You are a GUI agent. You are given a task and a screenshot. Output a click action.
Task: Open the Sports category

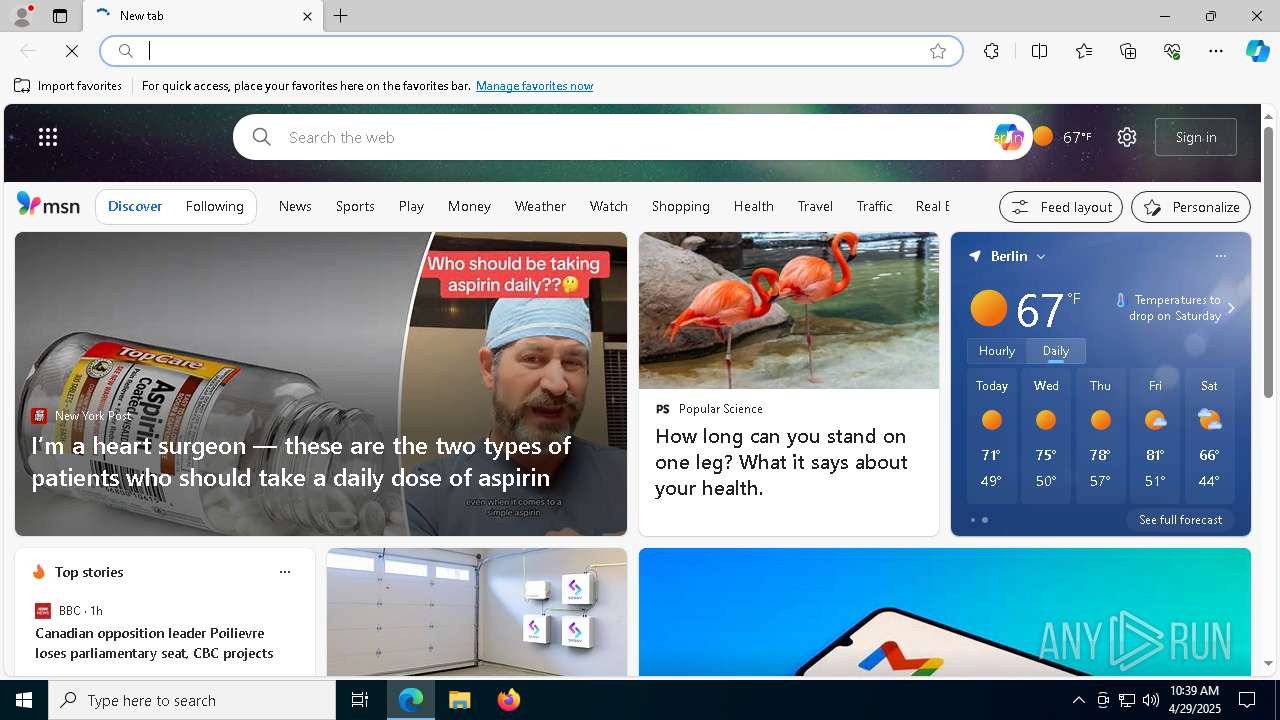355,206
